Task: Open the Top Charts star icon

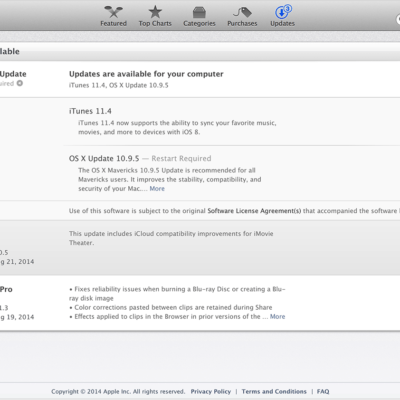Action: [155, 12]
